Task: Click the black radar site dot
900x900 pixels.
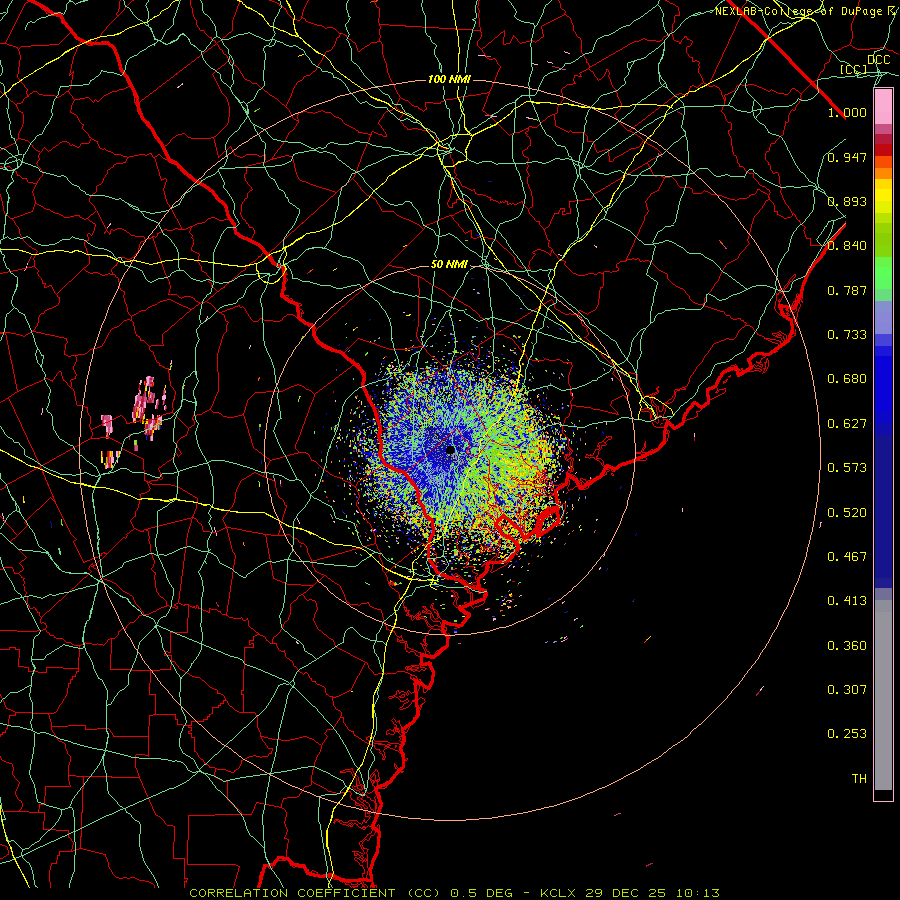Action: (451, 450)
